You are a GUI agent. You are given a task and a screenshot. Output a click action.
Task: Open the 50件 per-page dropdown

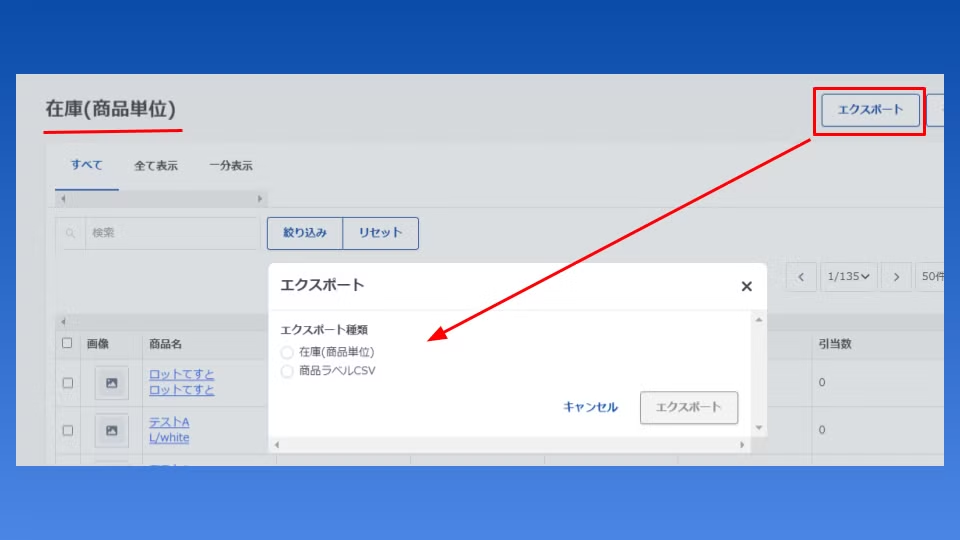click(x=930, y=277)
